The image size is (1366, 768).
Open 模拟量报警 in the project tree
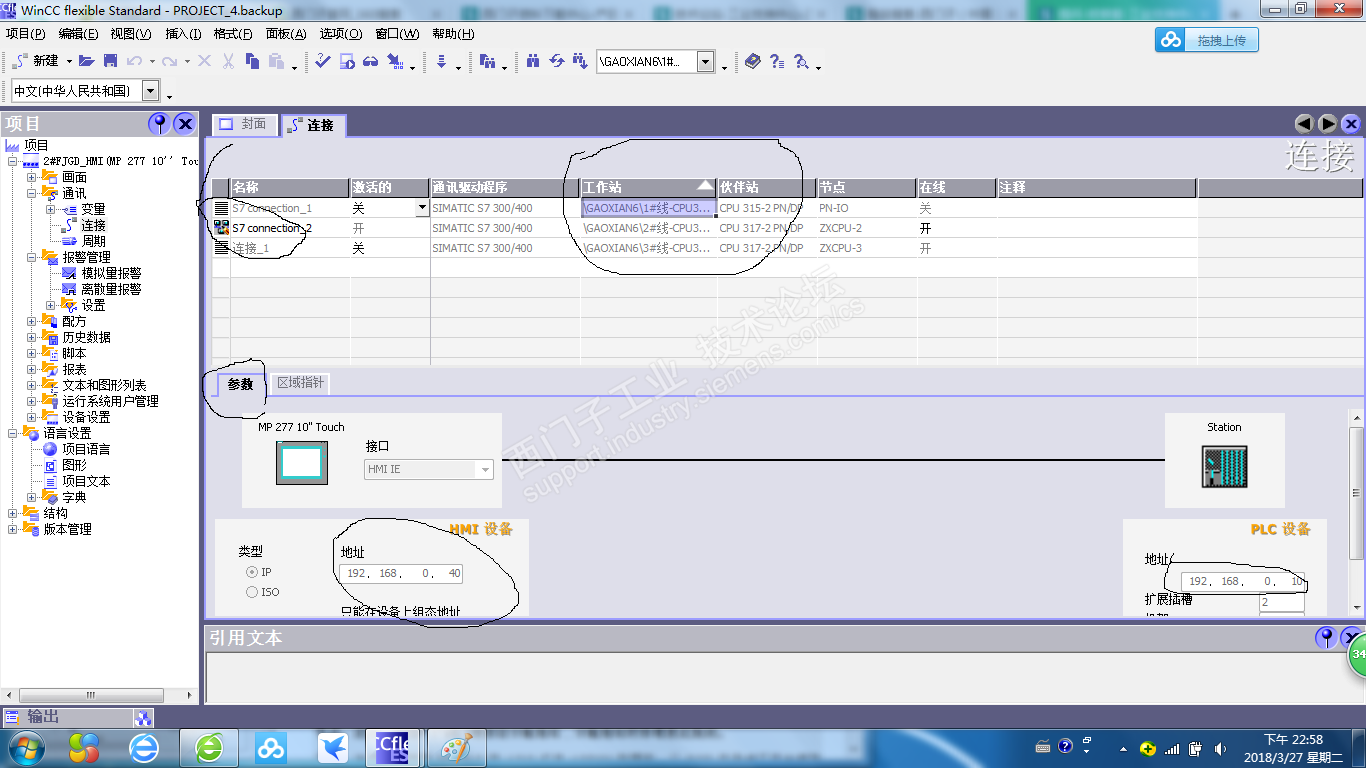point(111,273)
